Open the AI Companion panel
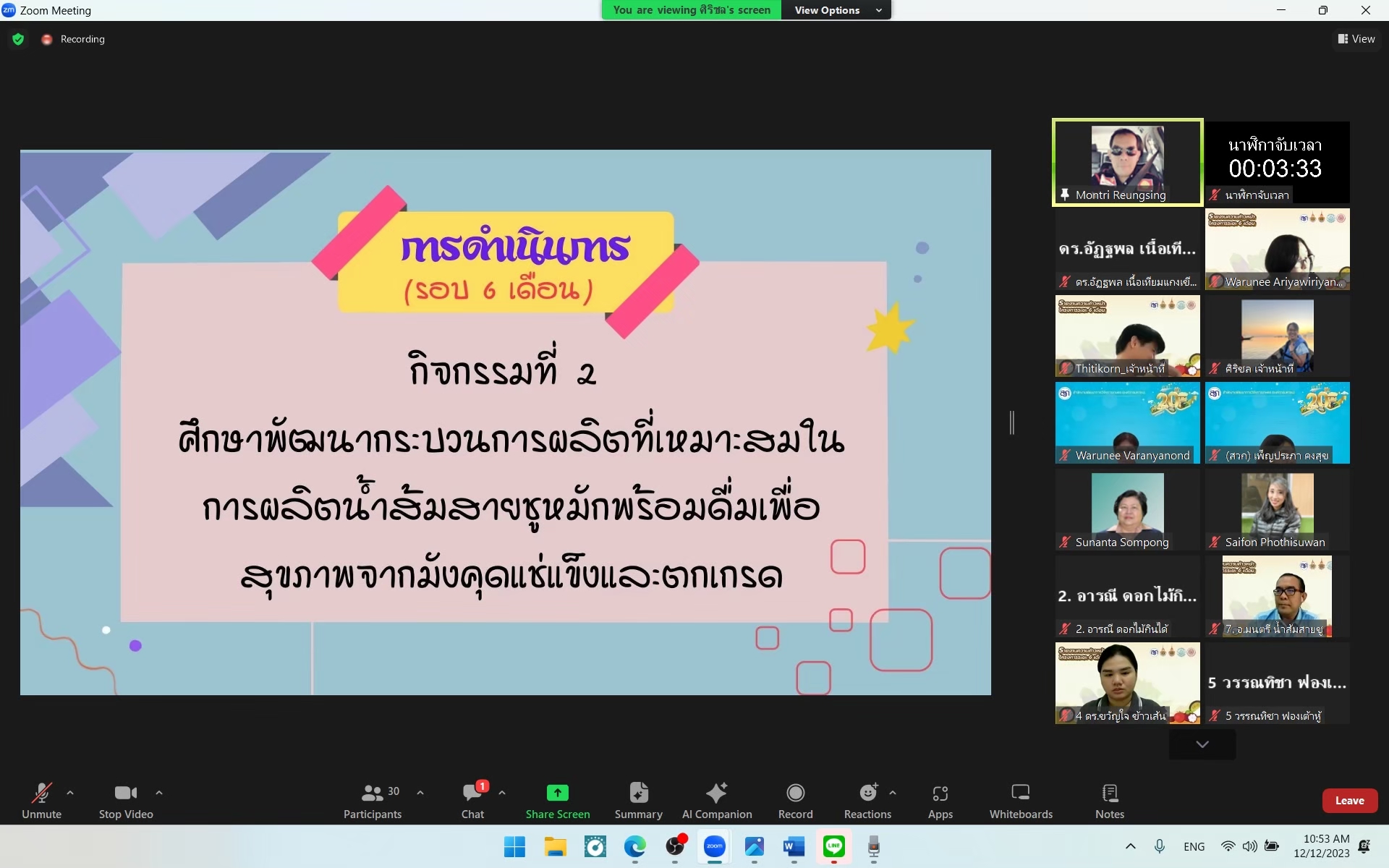Image resolution: width=1389 pixels, height=868 pixels. 716,801
